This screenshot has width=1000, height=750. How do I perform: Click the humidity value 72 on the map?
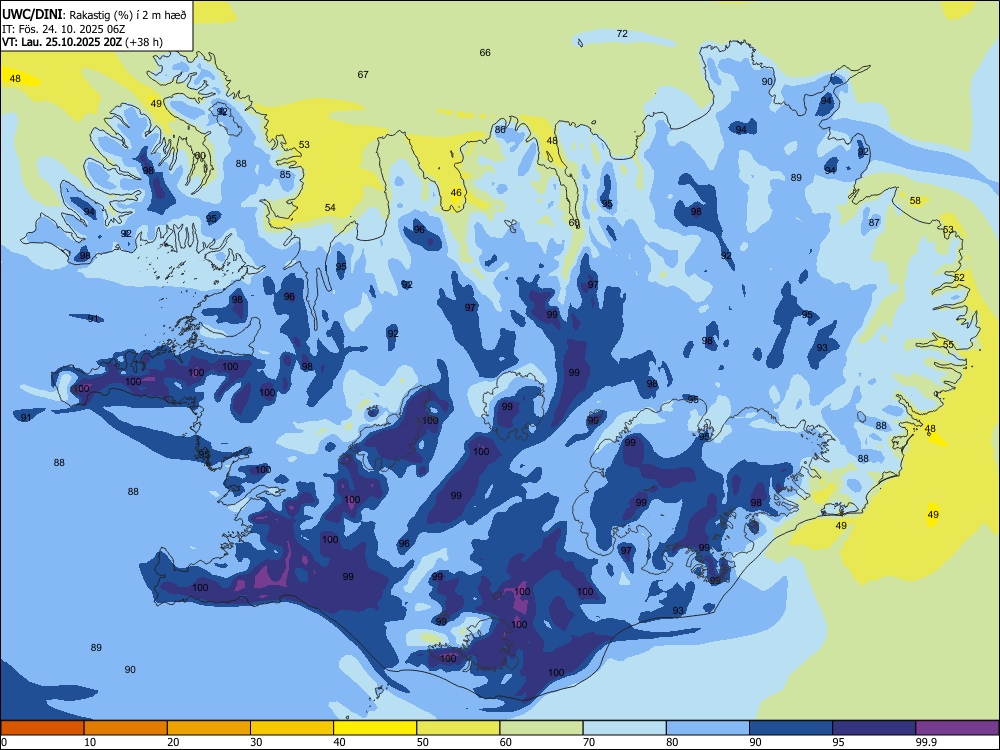pyautogui.click(x=622, y=34)
